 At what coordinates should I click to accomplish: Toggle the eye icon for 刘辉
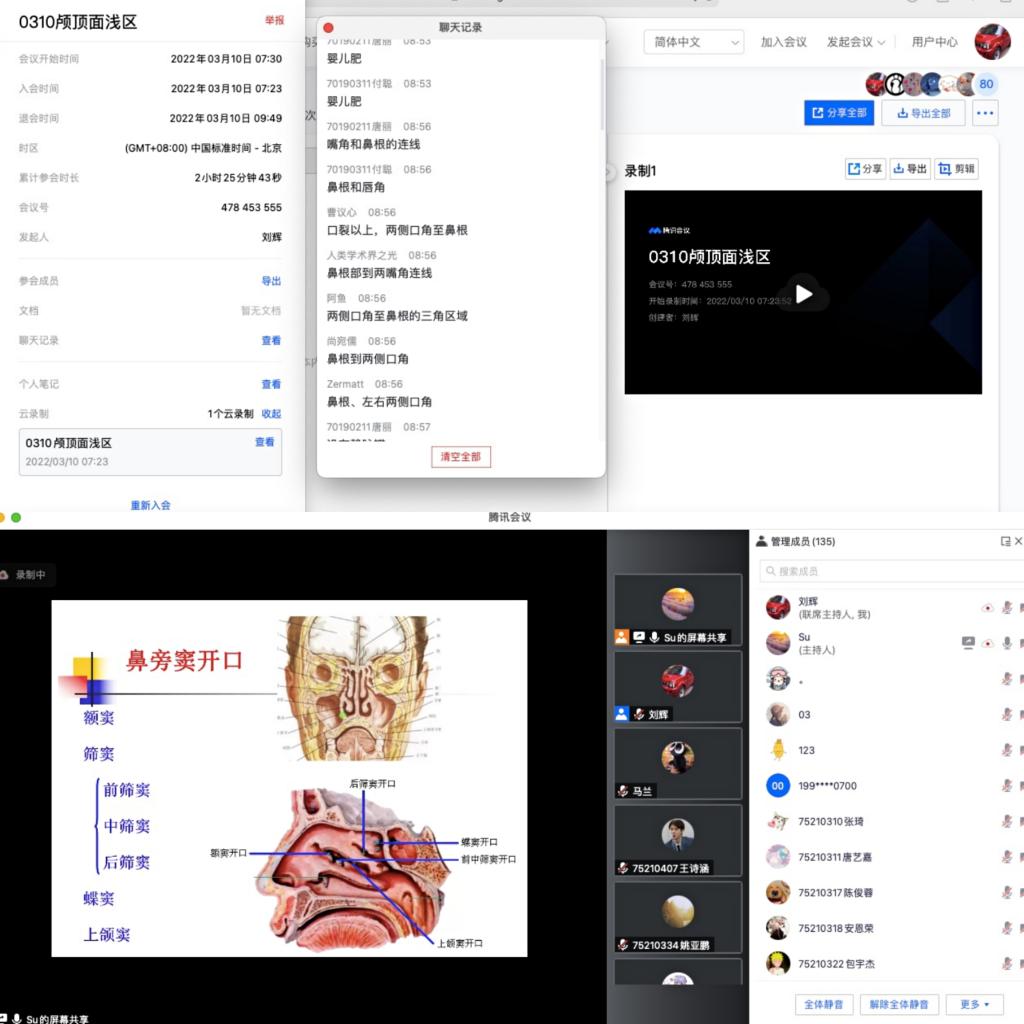987,607
